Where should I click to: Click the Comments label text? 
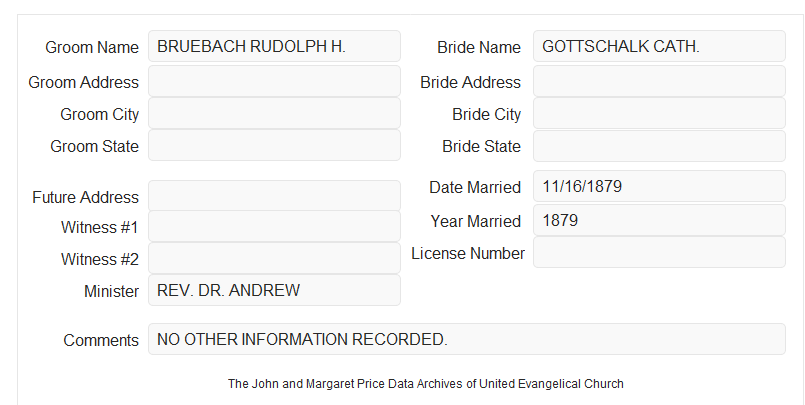(x=101, y=340)
